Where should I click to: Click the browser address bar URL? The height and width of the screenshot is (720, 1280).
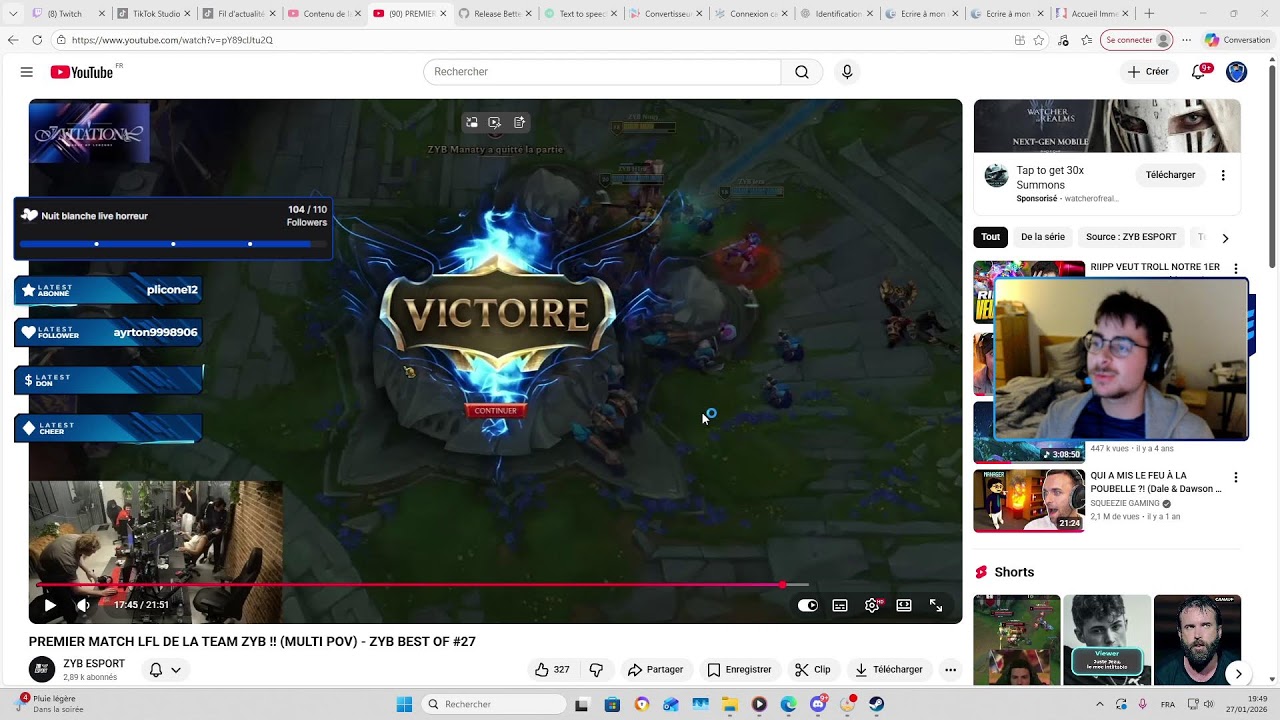[x=172, y=40]
